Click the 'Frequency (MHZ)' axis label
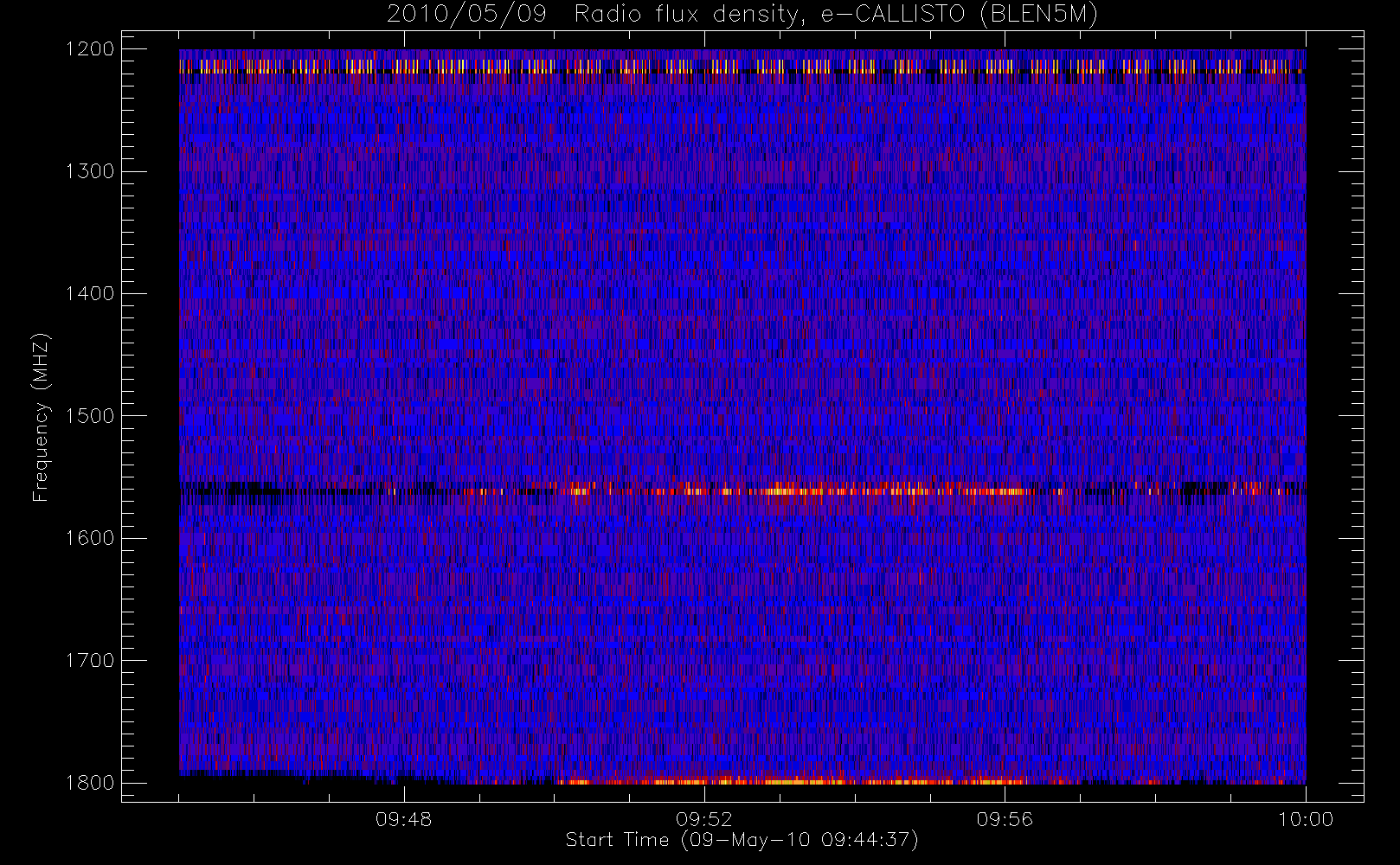 pyautogui.click(x=40, y=418)
